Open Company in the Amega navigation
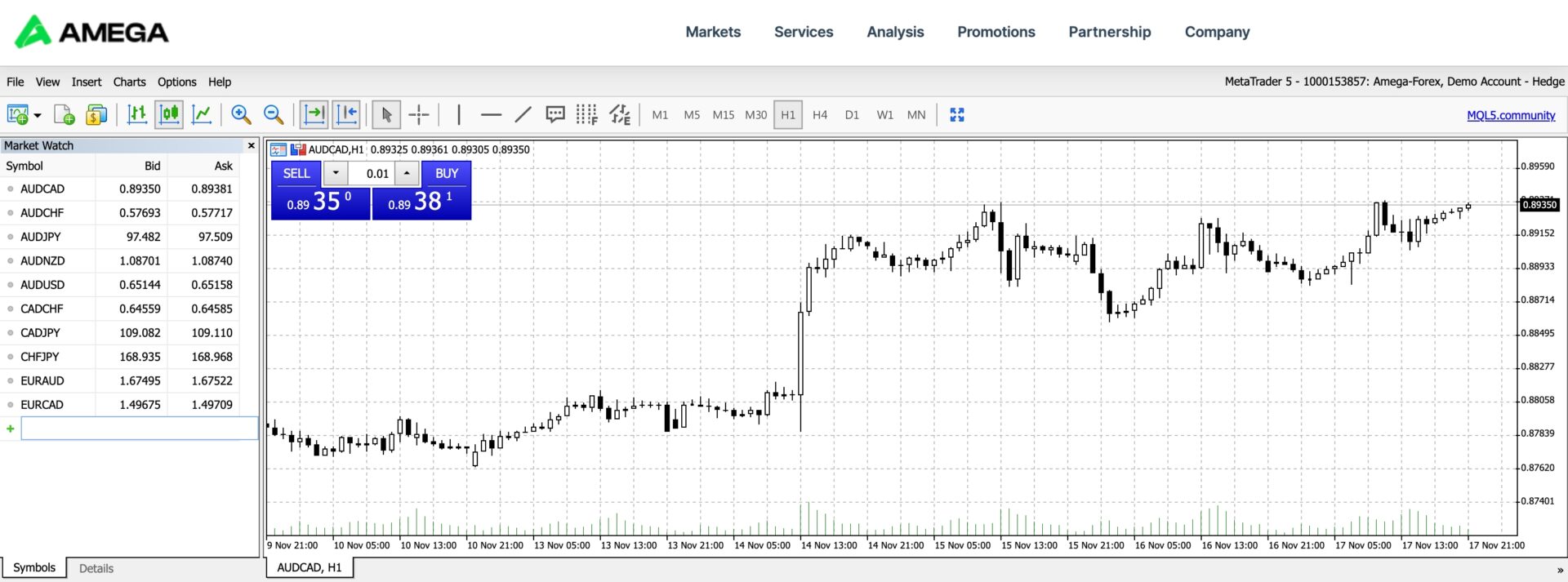Screen dimensions: 1568x582 [x=1217, y=32]
